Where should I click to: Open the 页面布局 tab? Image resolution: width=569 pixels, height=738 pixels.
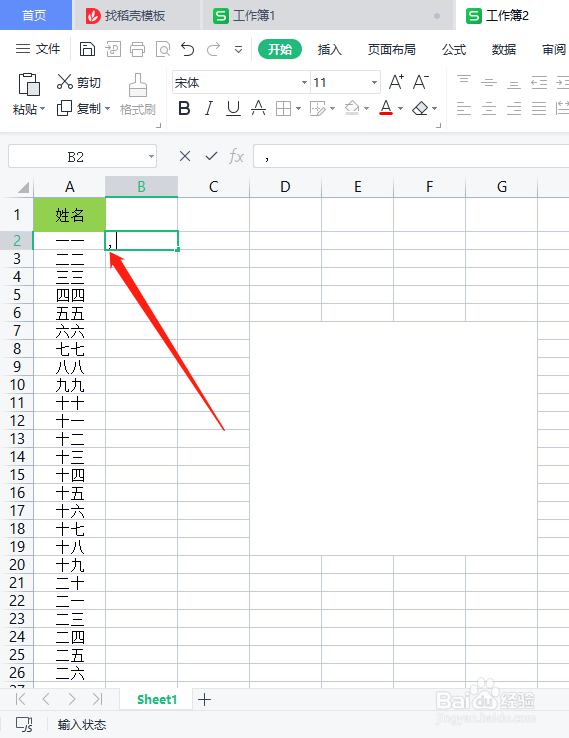pyautogui.click(x=392, y=49)
